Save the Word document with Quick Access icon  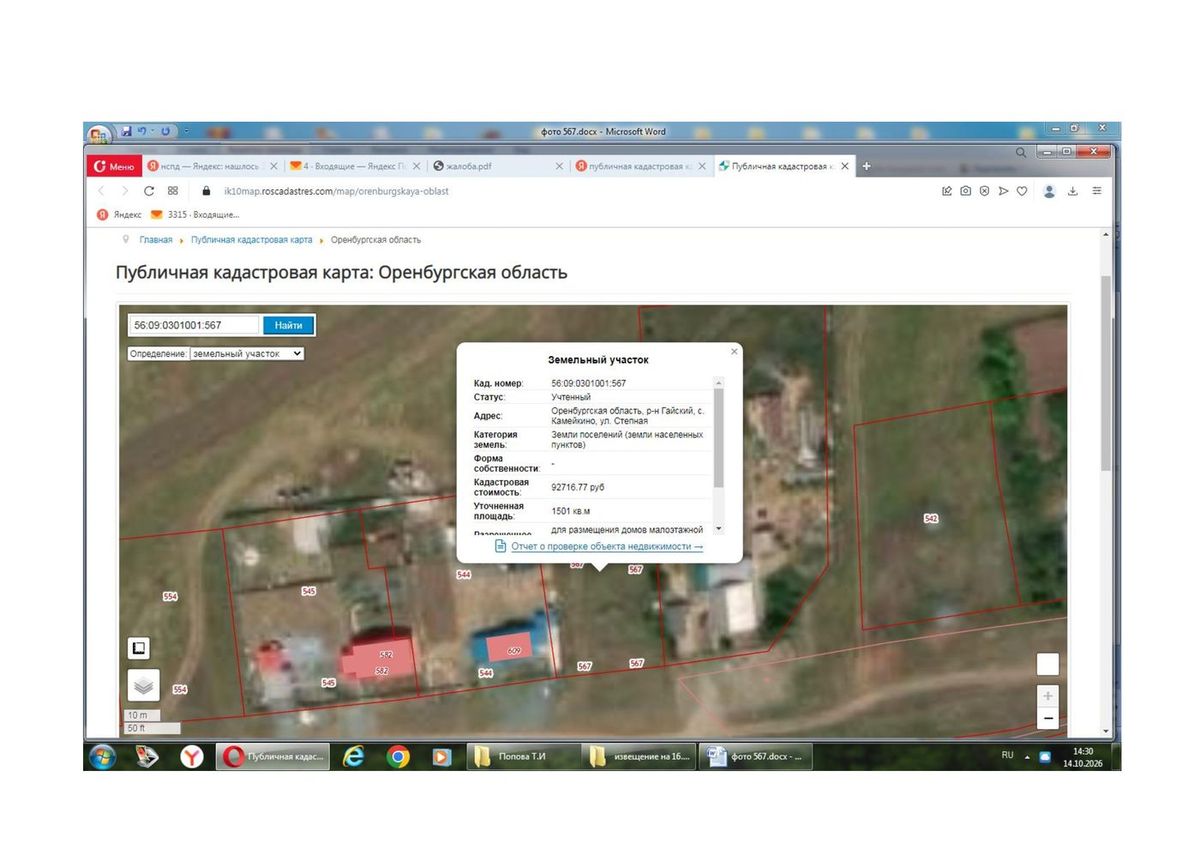126,131
